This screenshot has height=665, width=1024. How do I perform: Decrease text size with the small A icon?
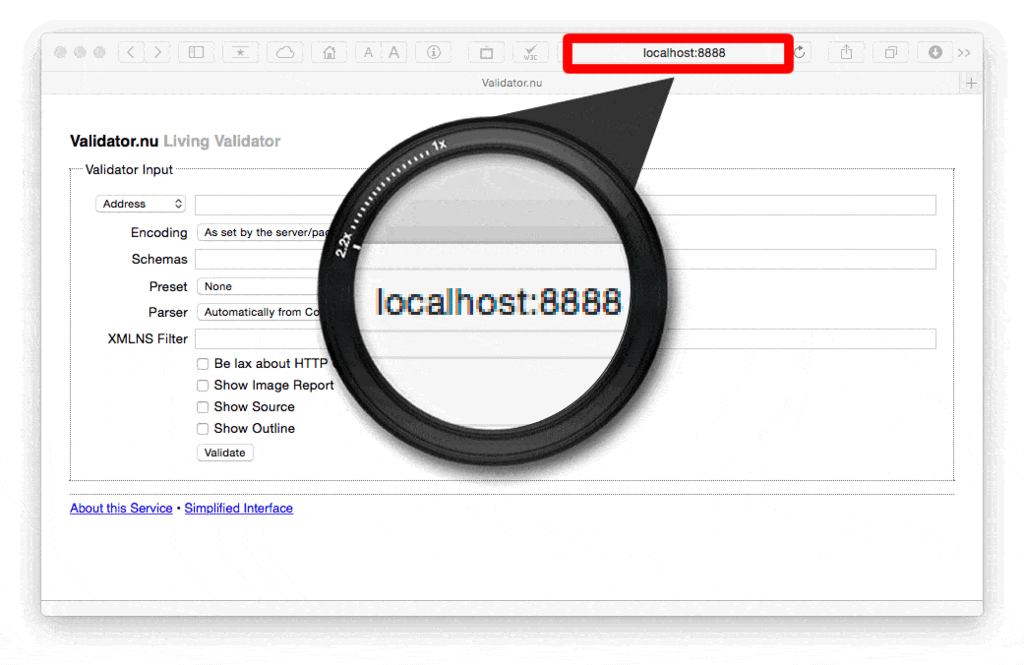367,52
